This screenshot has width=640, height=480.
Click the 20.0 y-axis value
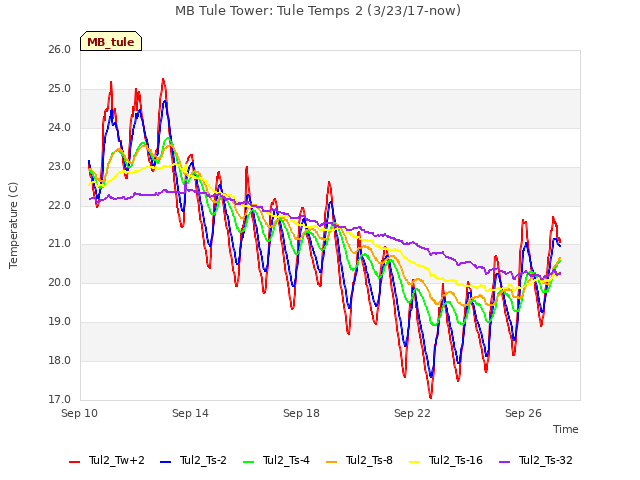(x=60, y=283)
